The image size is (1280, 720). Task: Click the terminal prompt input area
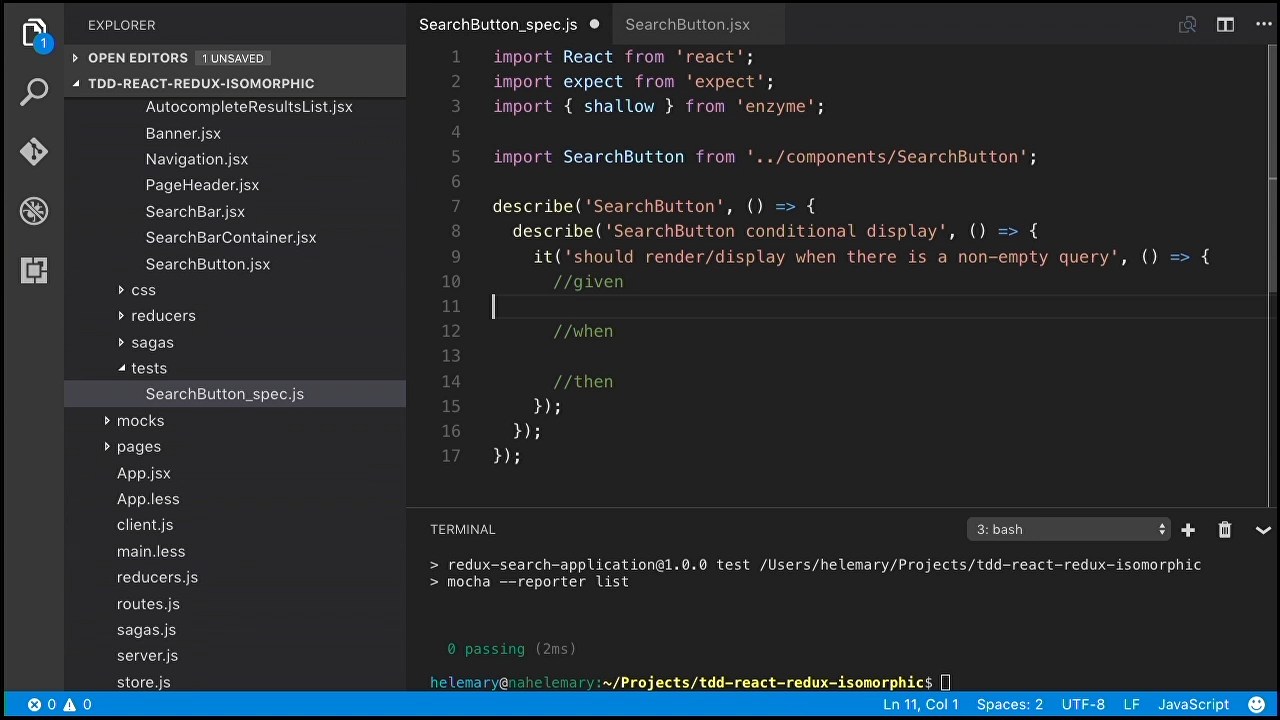[945, 683]
